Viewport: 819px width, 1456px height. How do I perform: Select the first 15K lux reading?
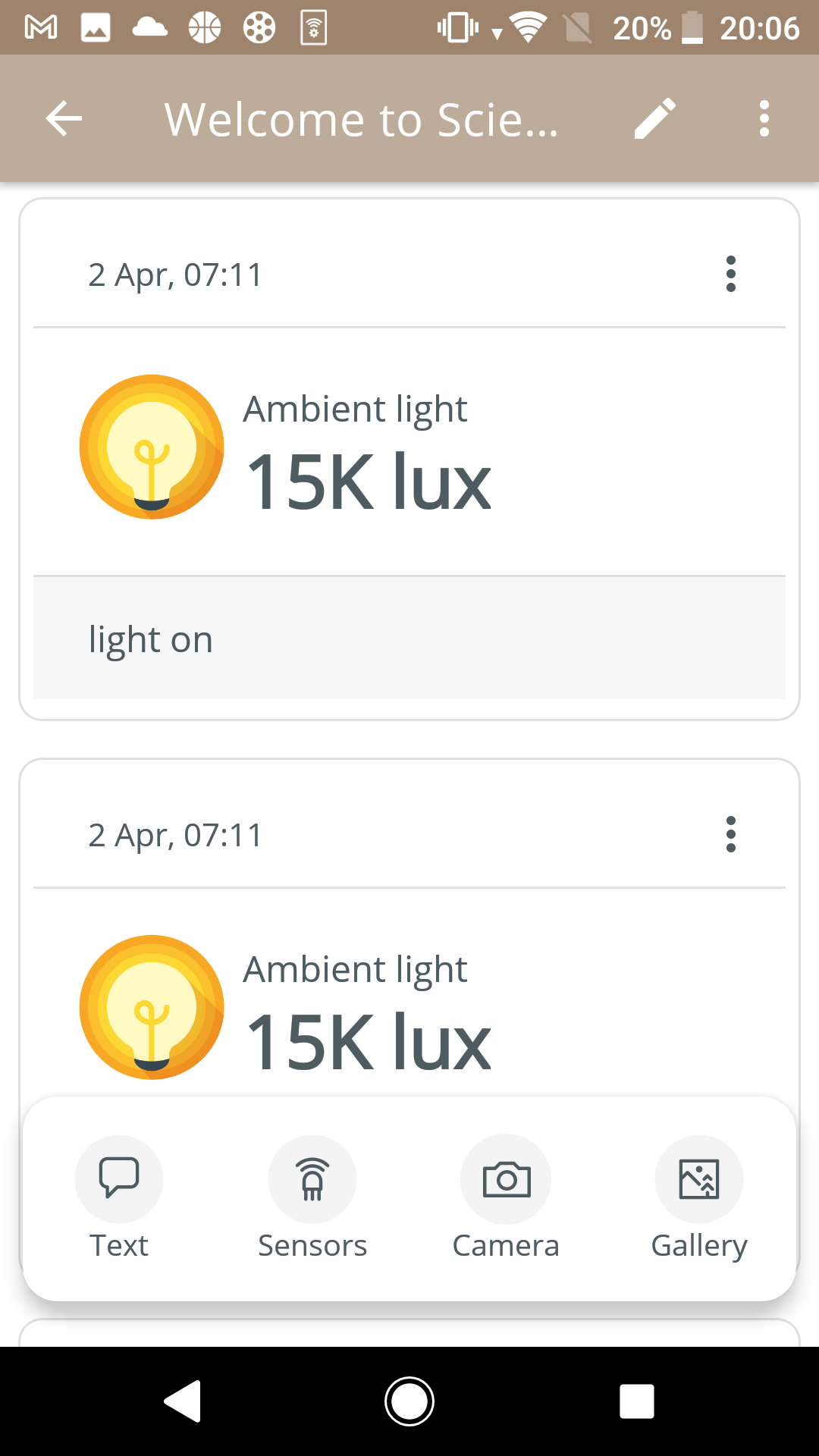[369, 482]
